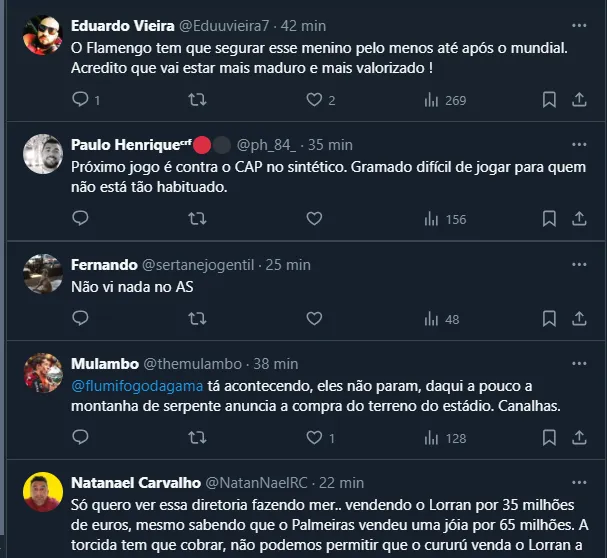Screen dimensions: 607x558
Task: Retweet Paulo Henrique's tweet
Action: [x=198, y=219]
